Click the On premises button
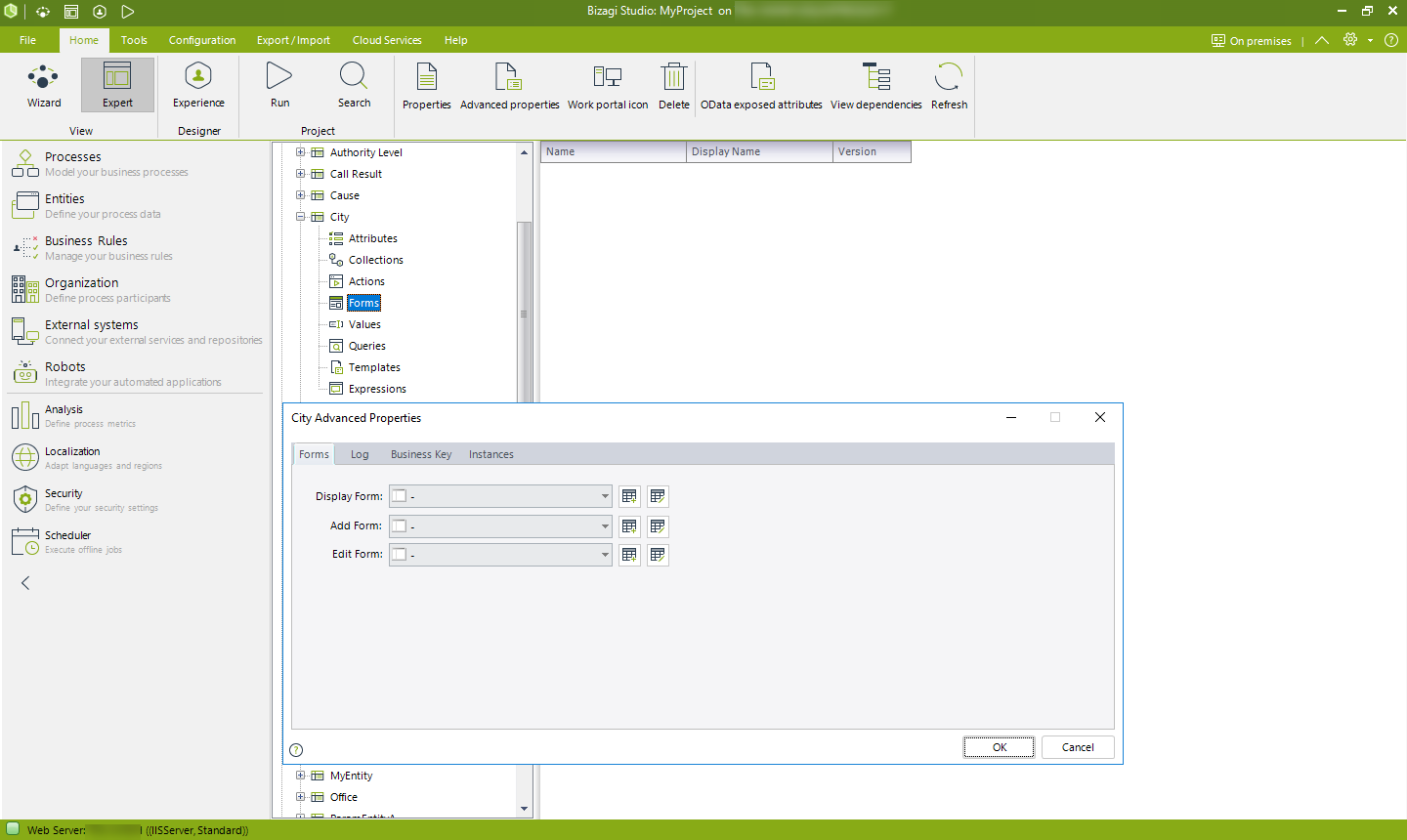1407x840 pixels. [1251, 41]
